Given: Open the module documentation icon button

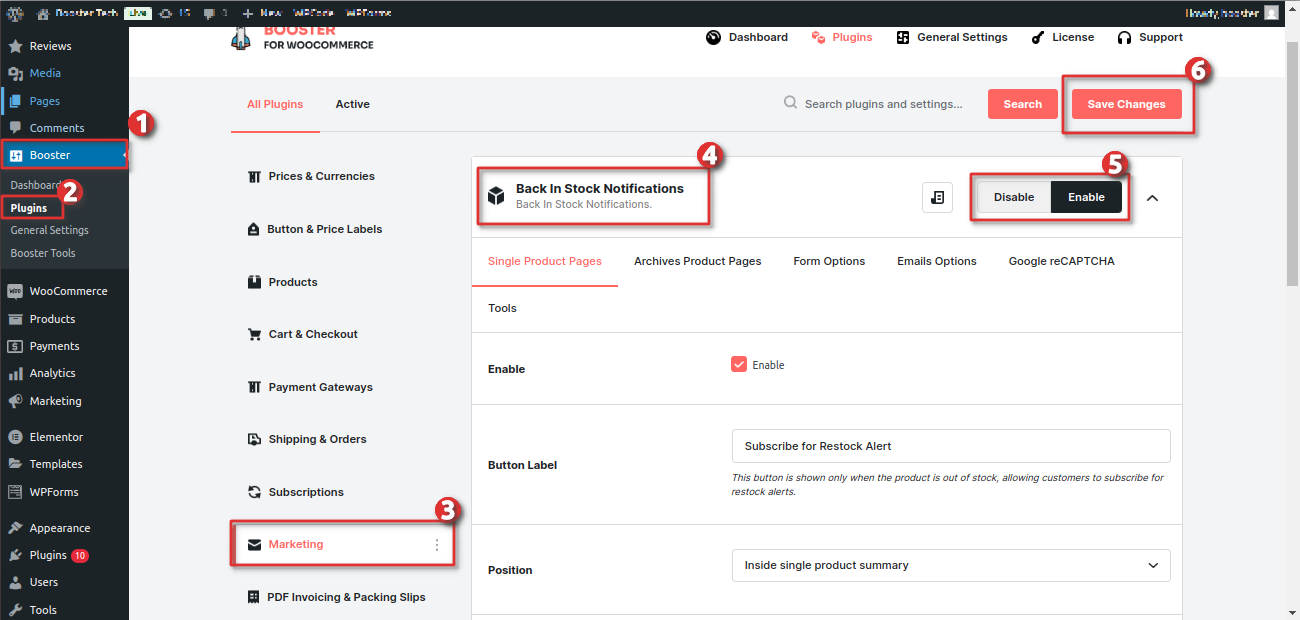Looking at the screenshot, I should click(937, 198).
